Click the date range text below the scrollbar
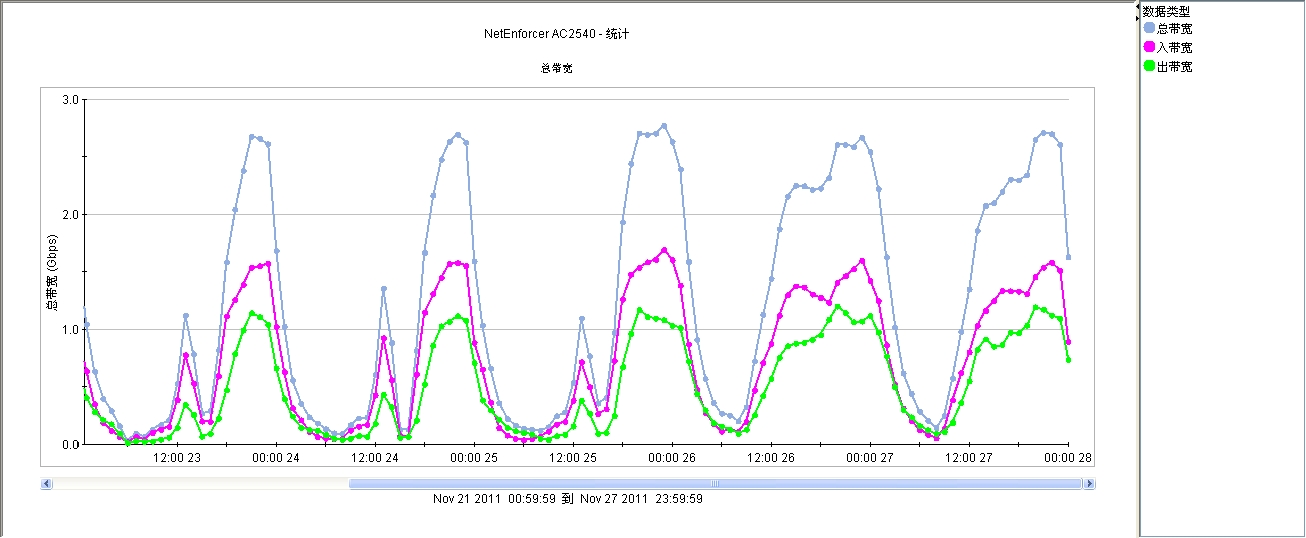This screenshot has height=538, width=1306. coord(567,498)
